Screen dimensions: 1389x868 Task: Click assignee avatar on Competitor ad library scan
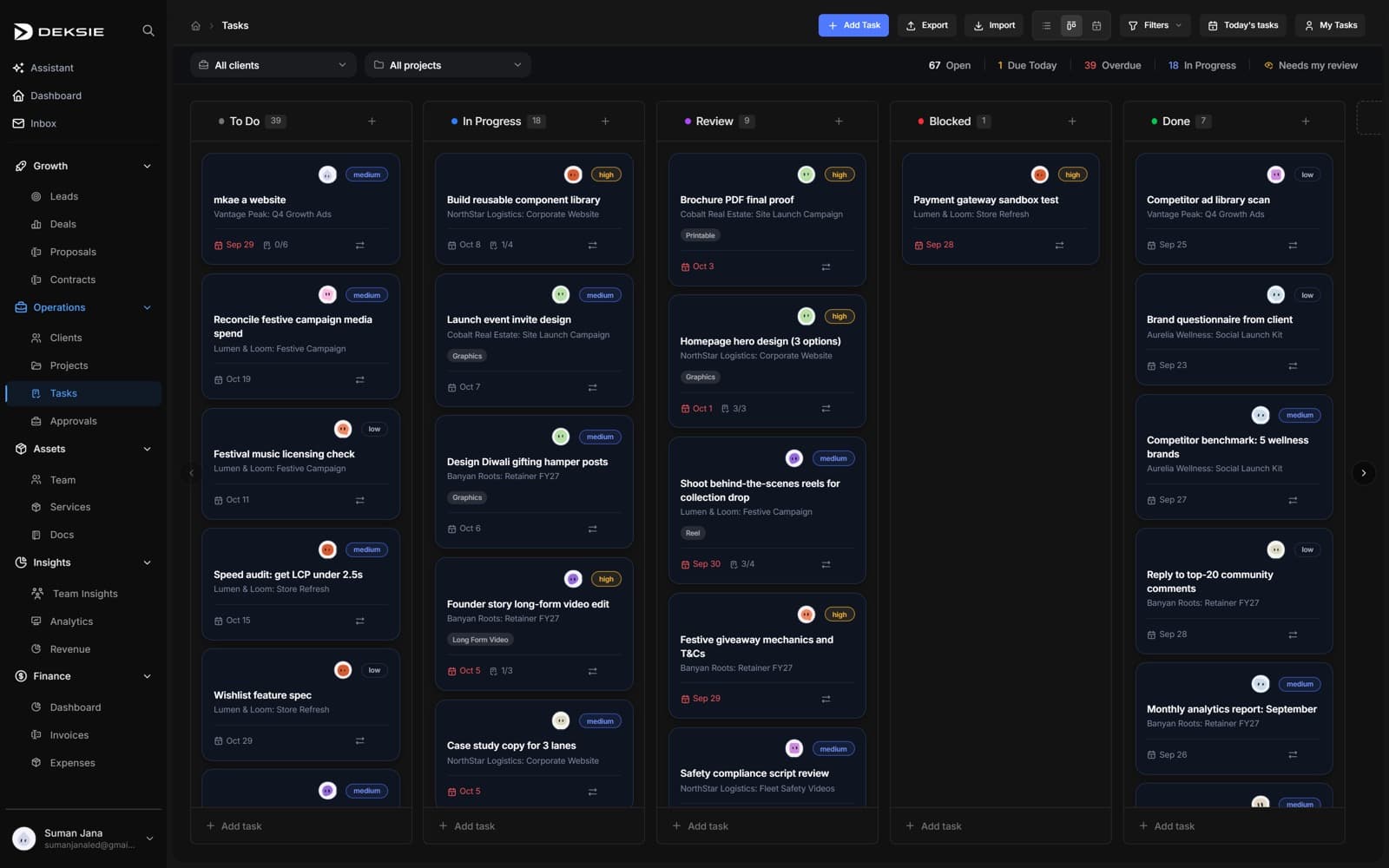[x=1275, y=174]
